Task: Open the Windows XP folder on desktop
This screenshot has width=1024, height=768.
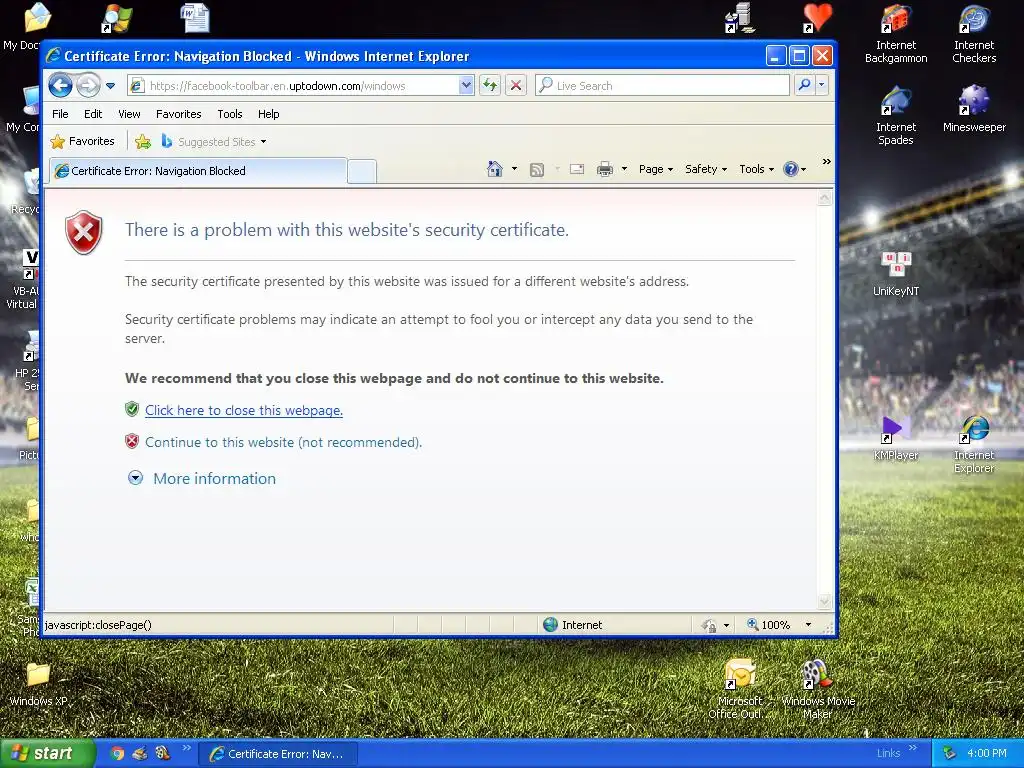Action: 39,684
